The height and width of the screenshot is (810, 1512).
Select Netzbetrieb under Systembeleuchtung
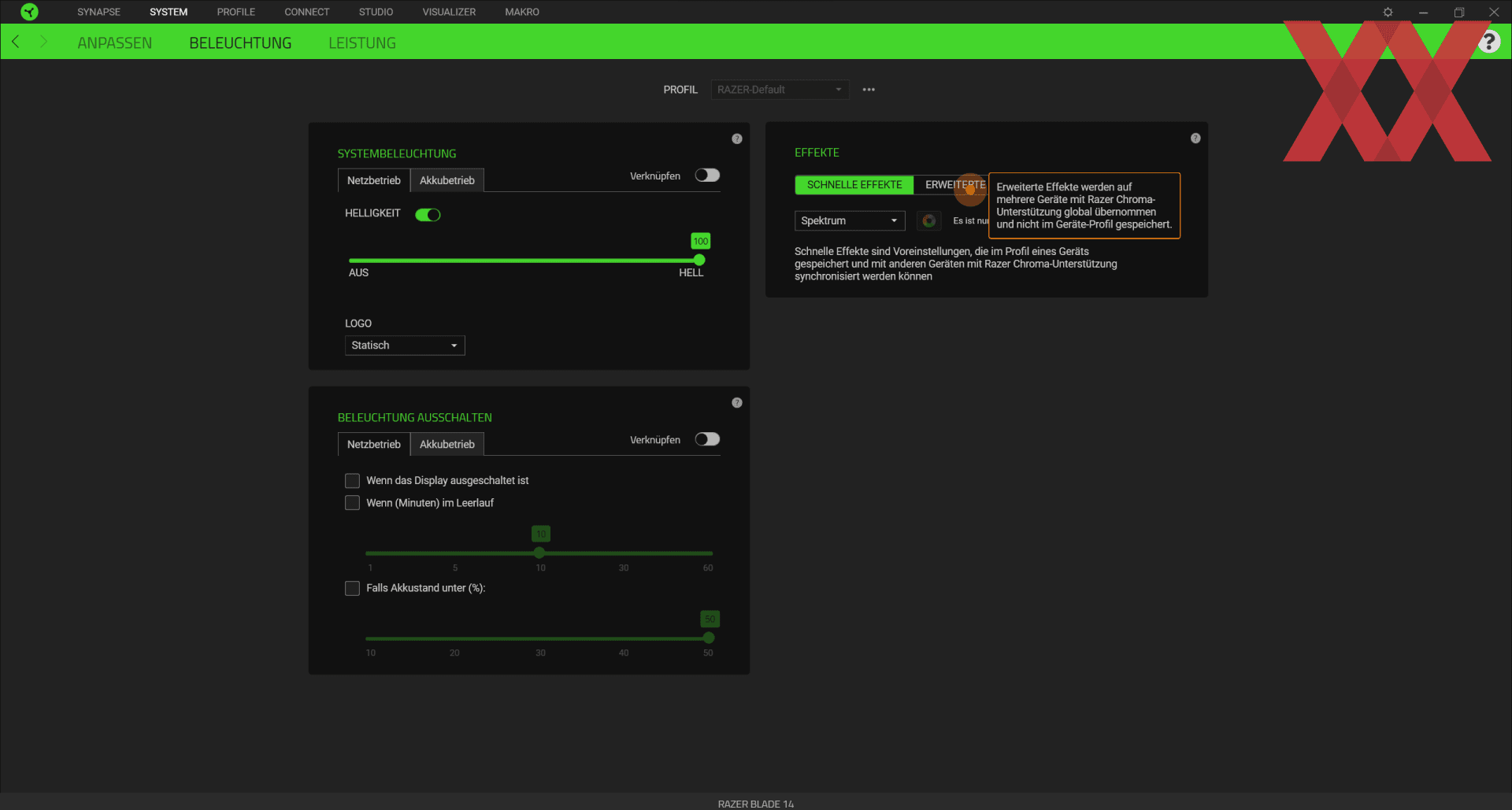click(x=374, y=180)
